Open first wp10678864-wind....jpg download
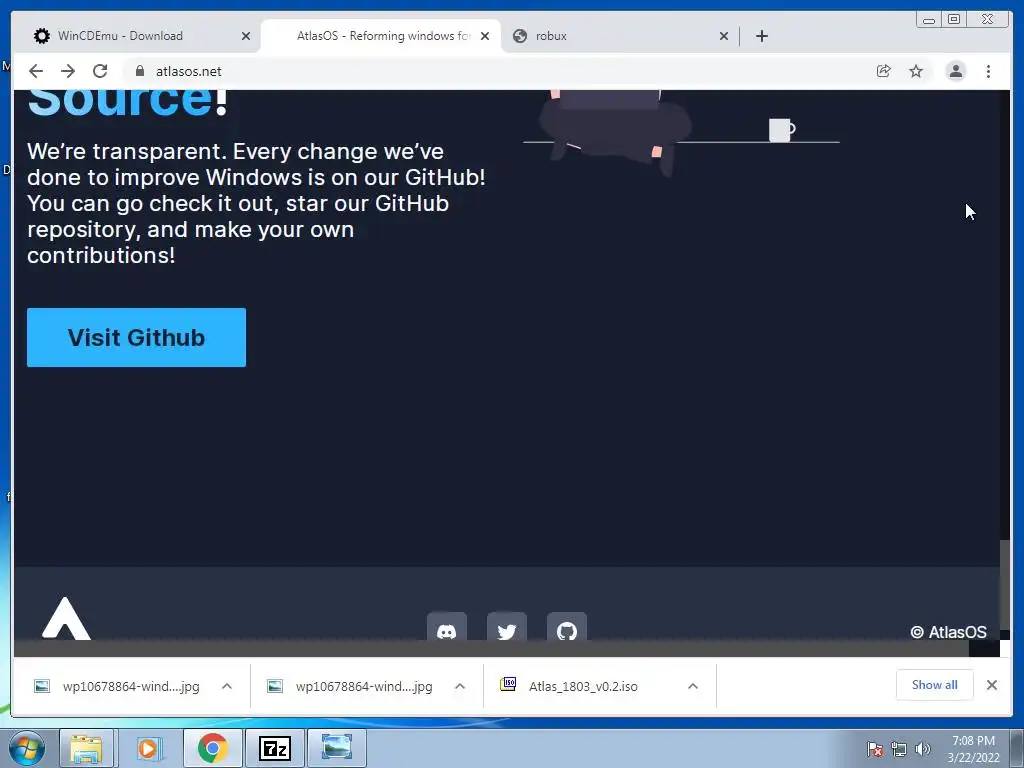 click(118, 686)
